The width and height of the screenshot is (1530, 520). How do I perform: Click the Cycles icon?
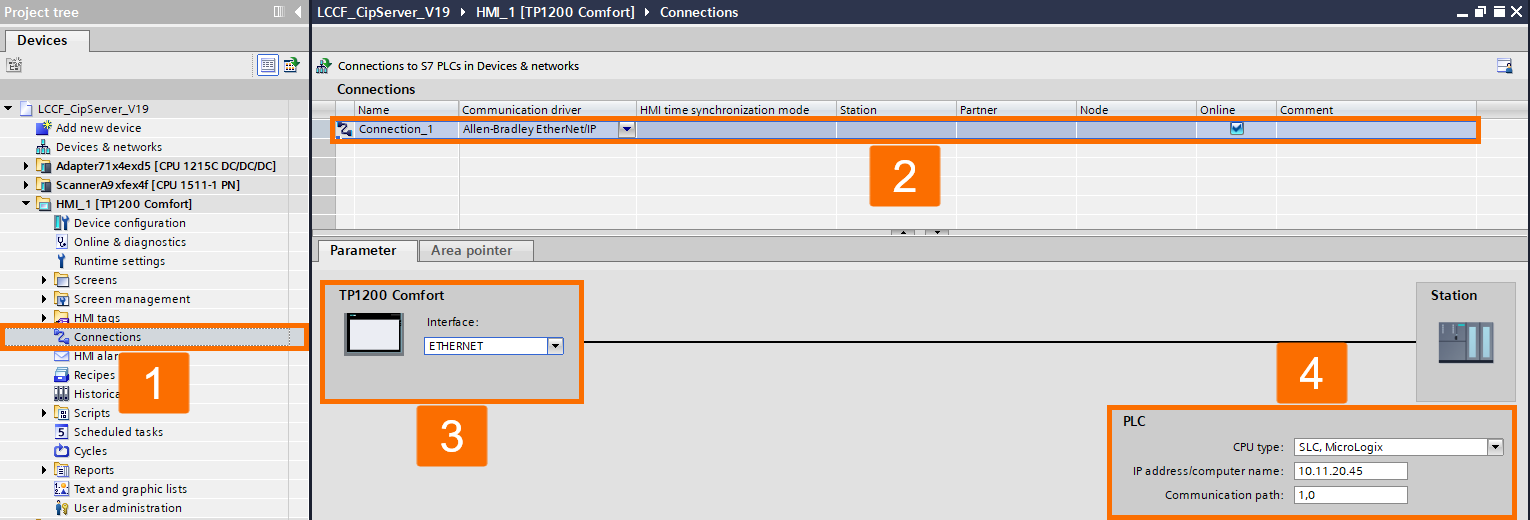62,451
